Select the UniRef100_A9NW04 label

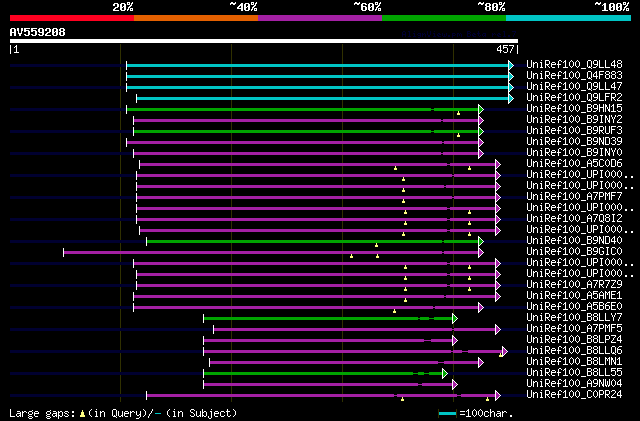click(x=574, y=384)
